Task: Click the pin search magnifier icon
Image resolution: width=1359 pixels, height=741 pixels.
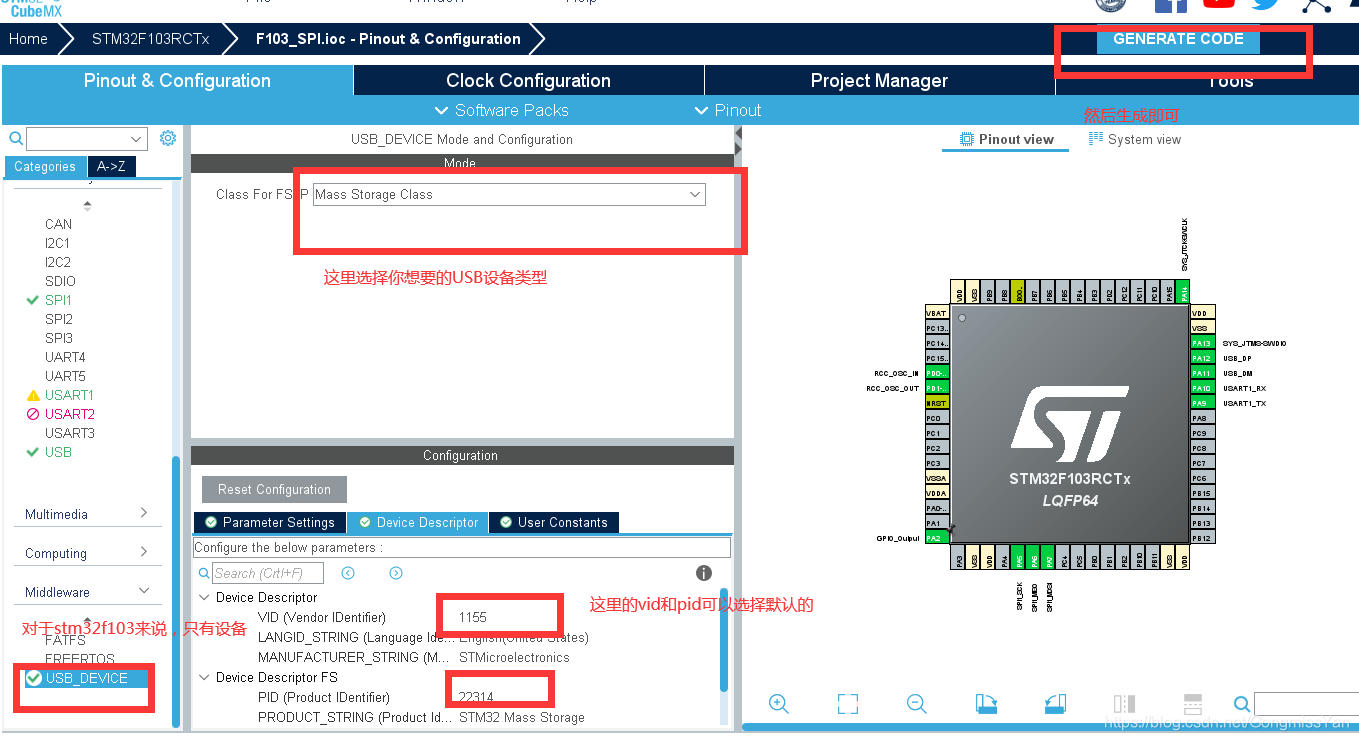Action: click(1242, 704)
